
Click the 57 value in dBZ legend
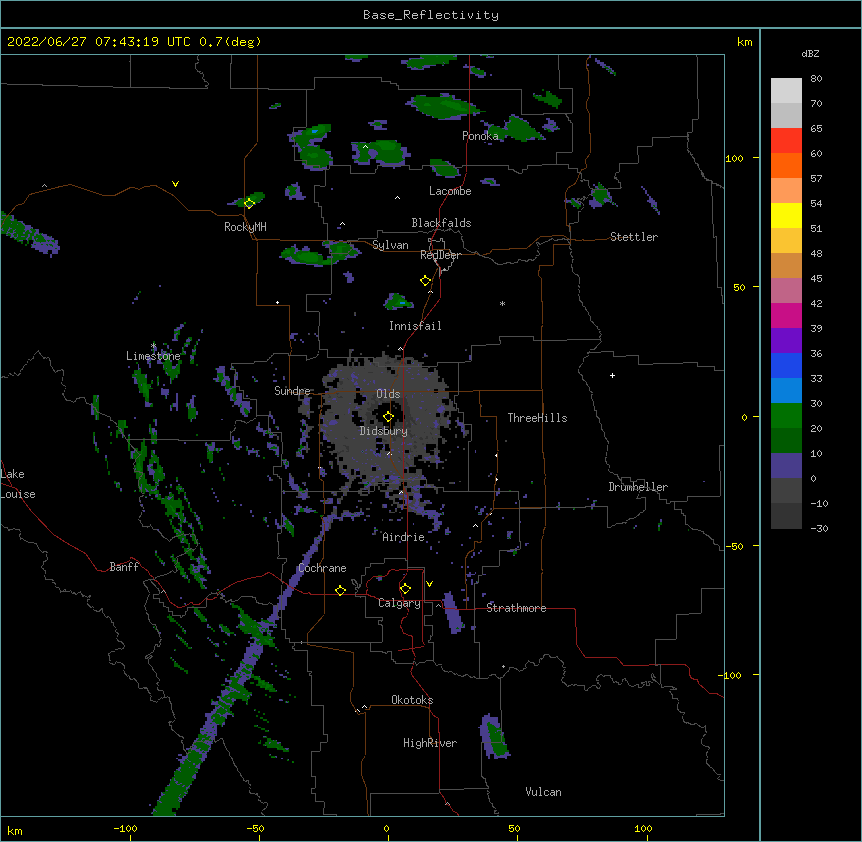click(x=816, y=178)
